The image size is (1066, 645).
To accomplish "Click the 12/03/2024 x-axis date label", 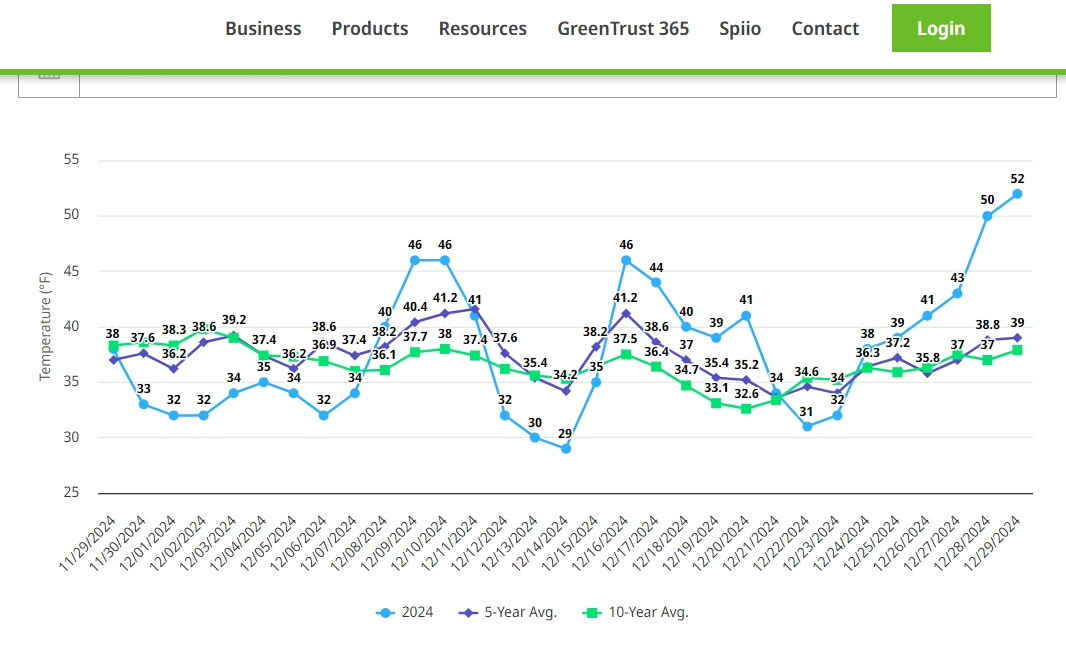I will 209,542.
